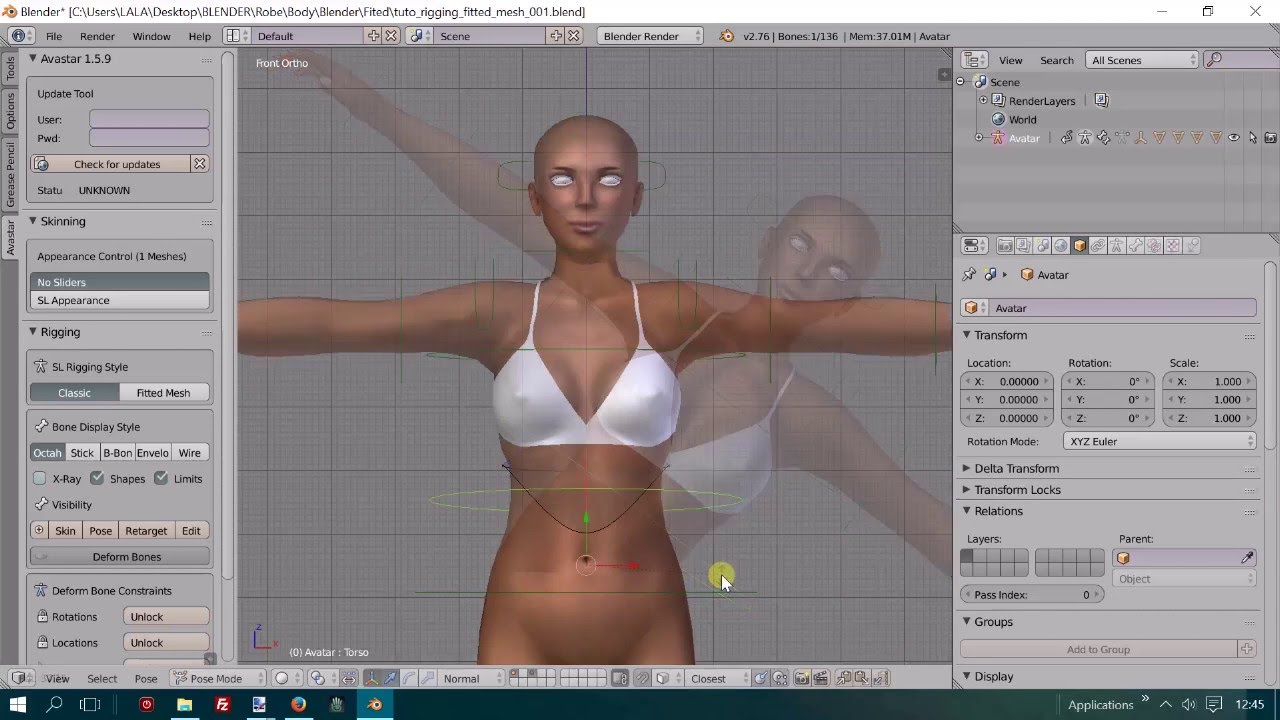Viewport: 1280px width, 720px height.
Task: Select the Classic rigging style
Action: [74, 393]
